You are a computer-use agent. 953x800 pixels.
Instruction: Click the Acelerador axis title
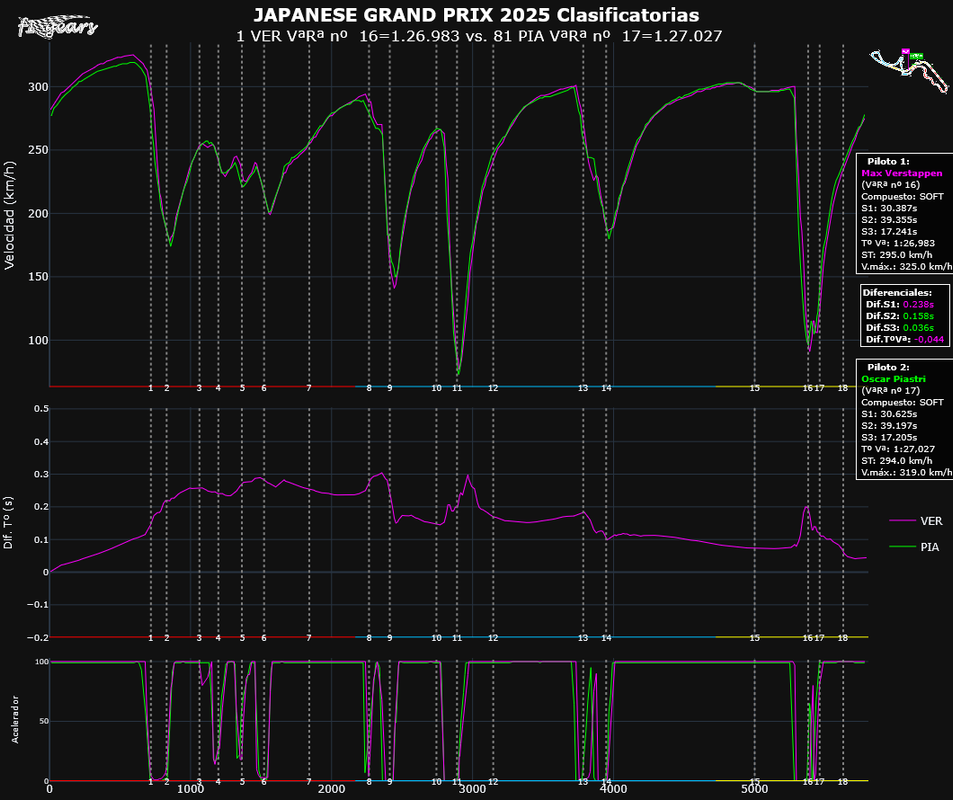[15, 720]
